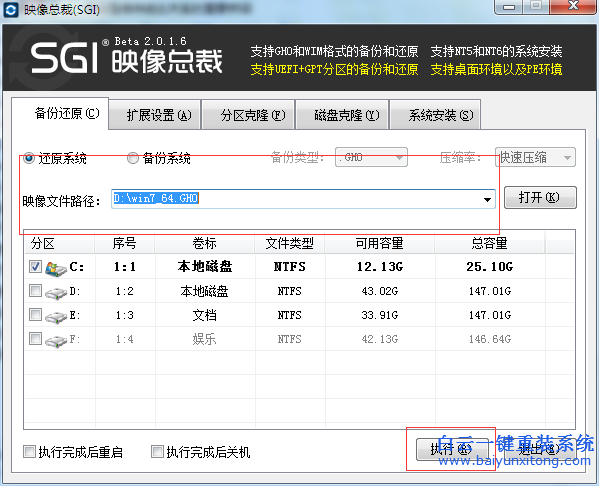Select the 1:1 sequence cell
This screenshot has width=599, height=486.
coord(125,266)
